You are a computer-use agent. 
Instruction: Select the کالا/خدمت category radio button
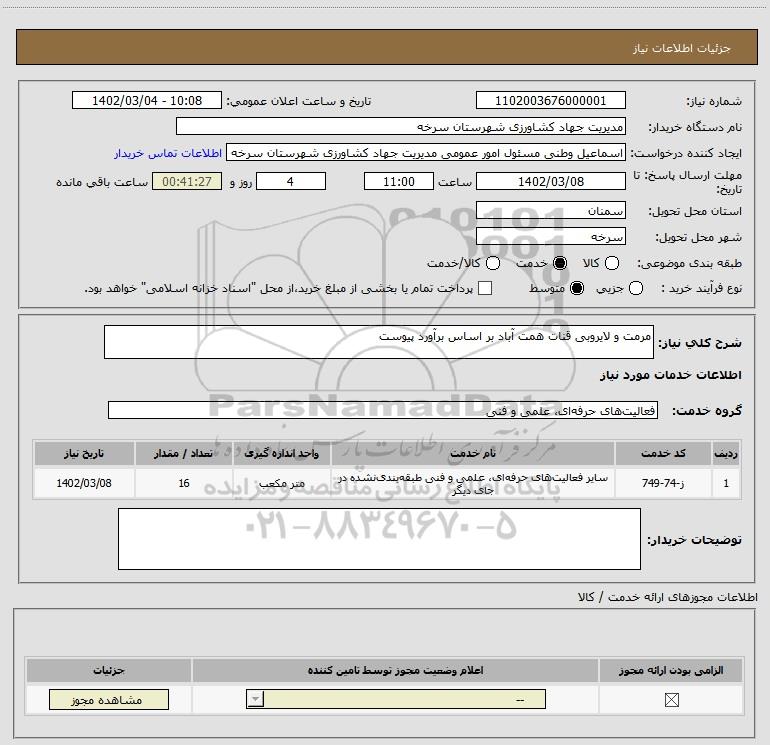(x=493, y=263)
